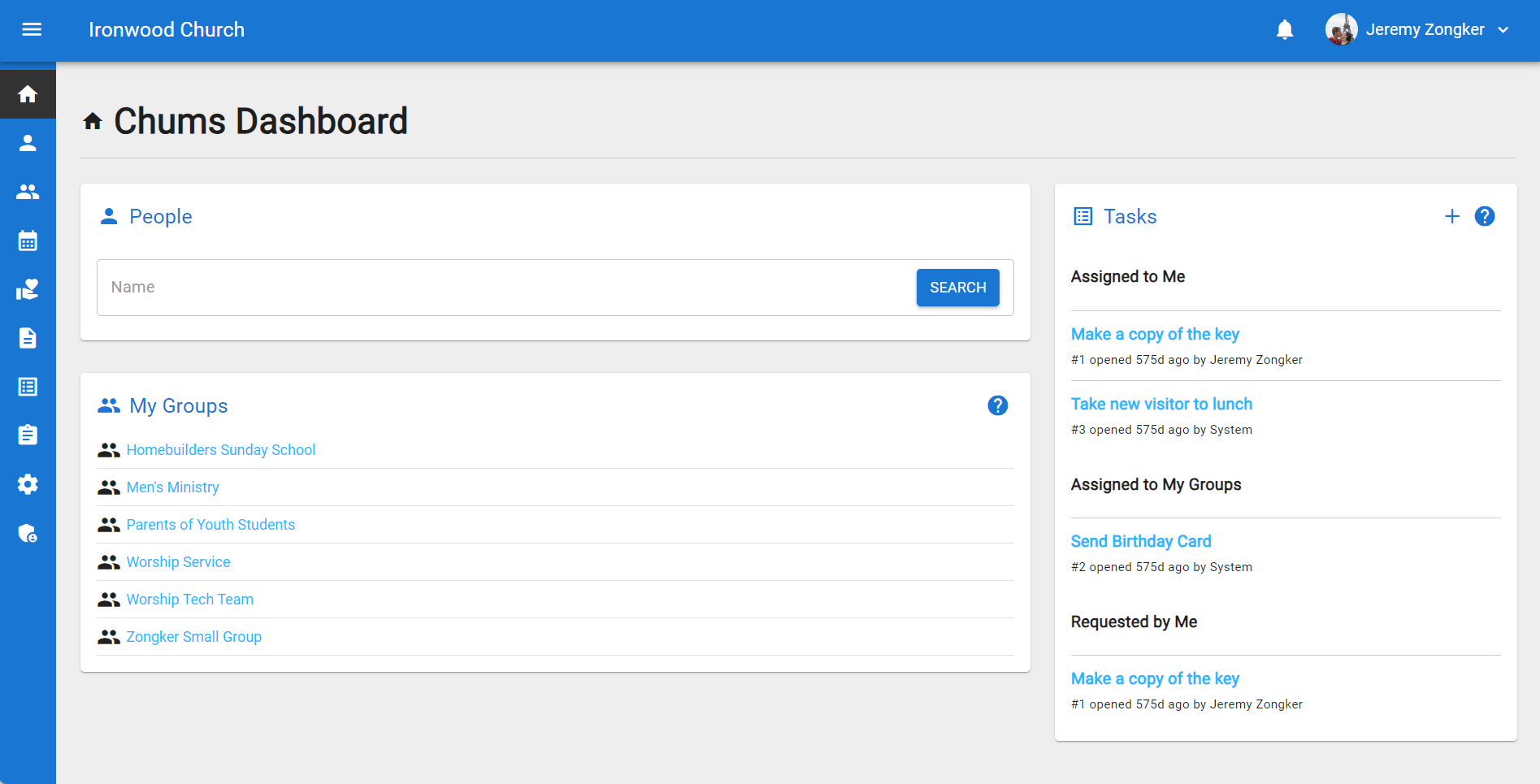Image resolution: width=1540 pixels, height=784 pixels.
Task: Open Homebuilders Sunday School group
Action: 220,450
